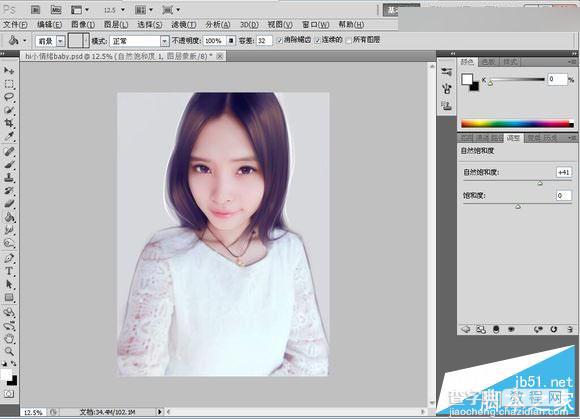
Task: Toggle the 连续的 contiguous checkbox
Action: [317, 40]
